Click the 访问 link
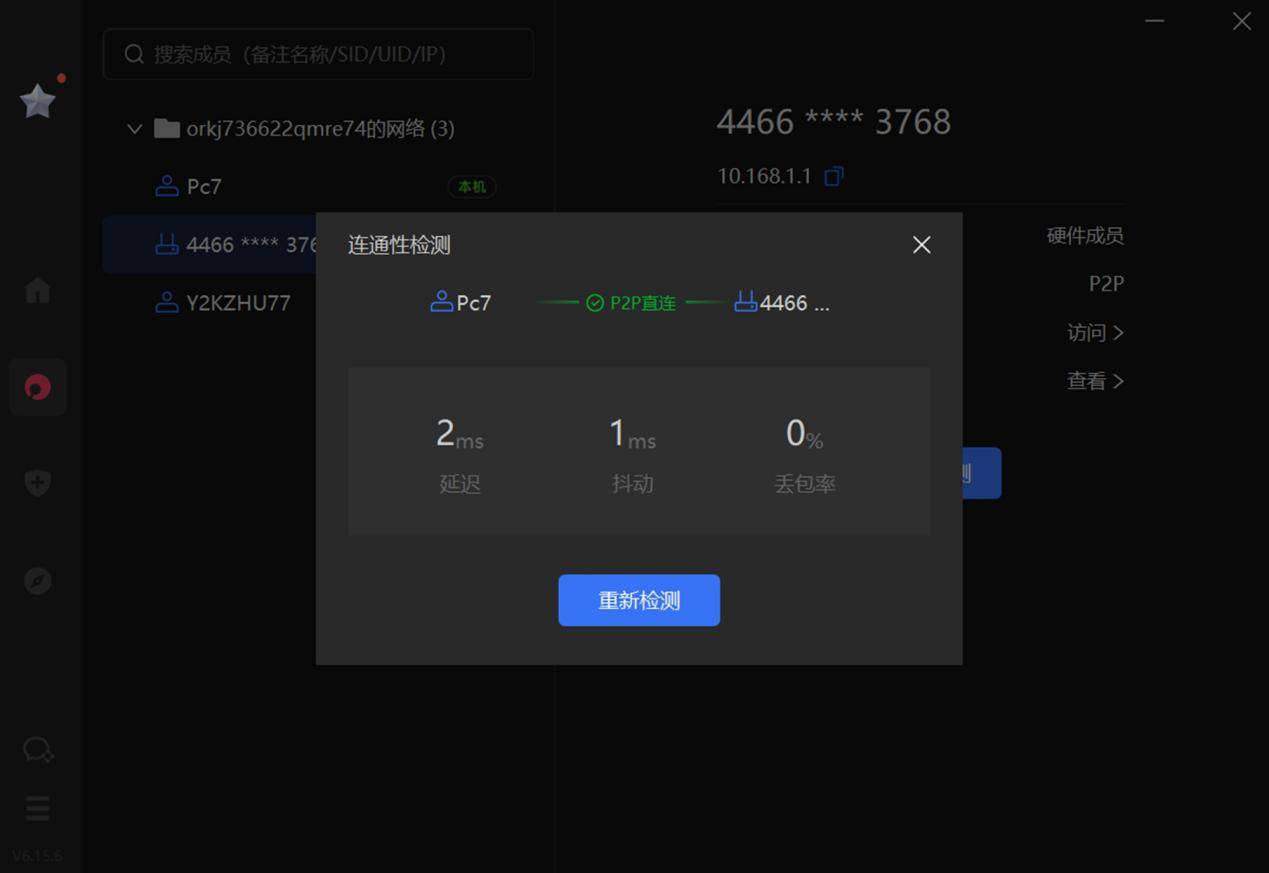This screenshot has width=1269, height=873. tap(1095, 333)
